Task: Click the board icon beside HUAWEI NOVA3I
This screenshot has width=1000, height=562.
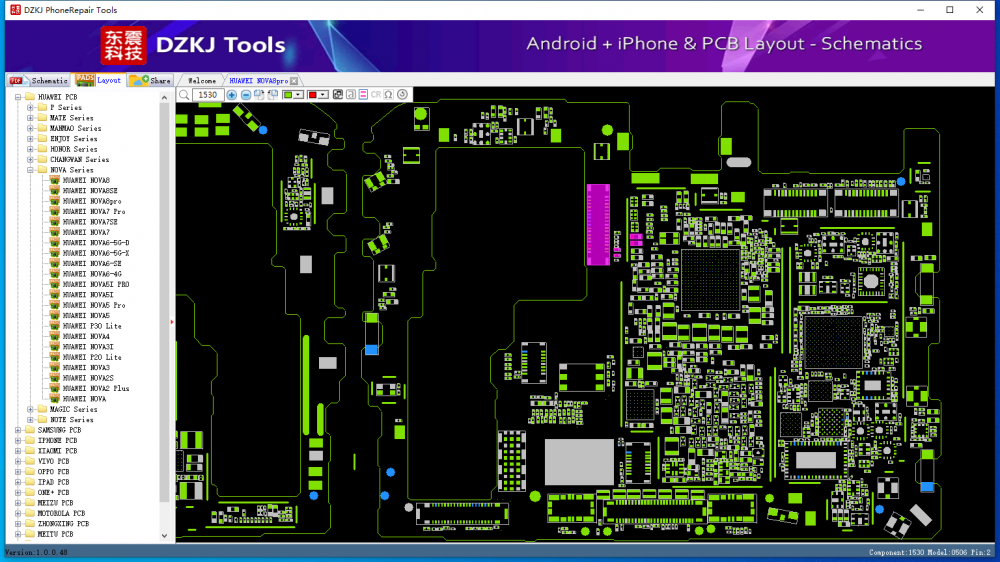Action: point(54,346)
